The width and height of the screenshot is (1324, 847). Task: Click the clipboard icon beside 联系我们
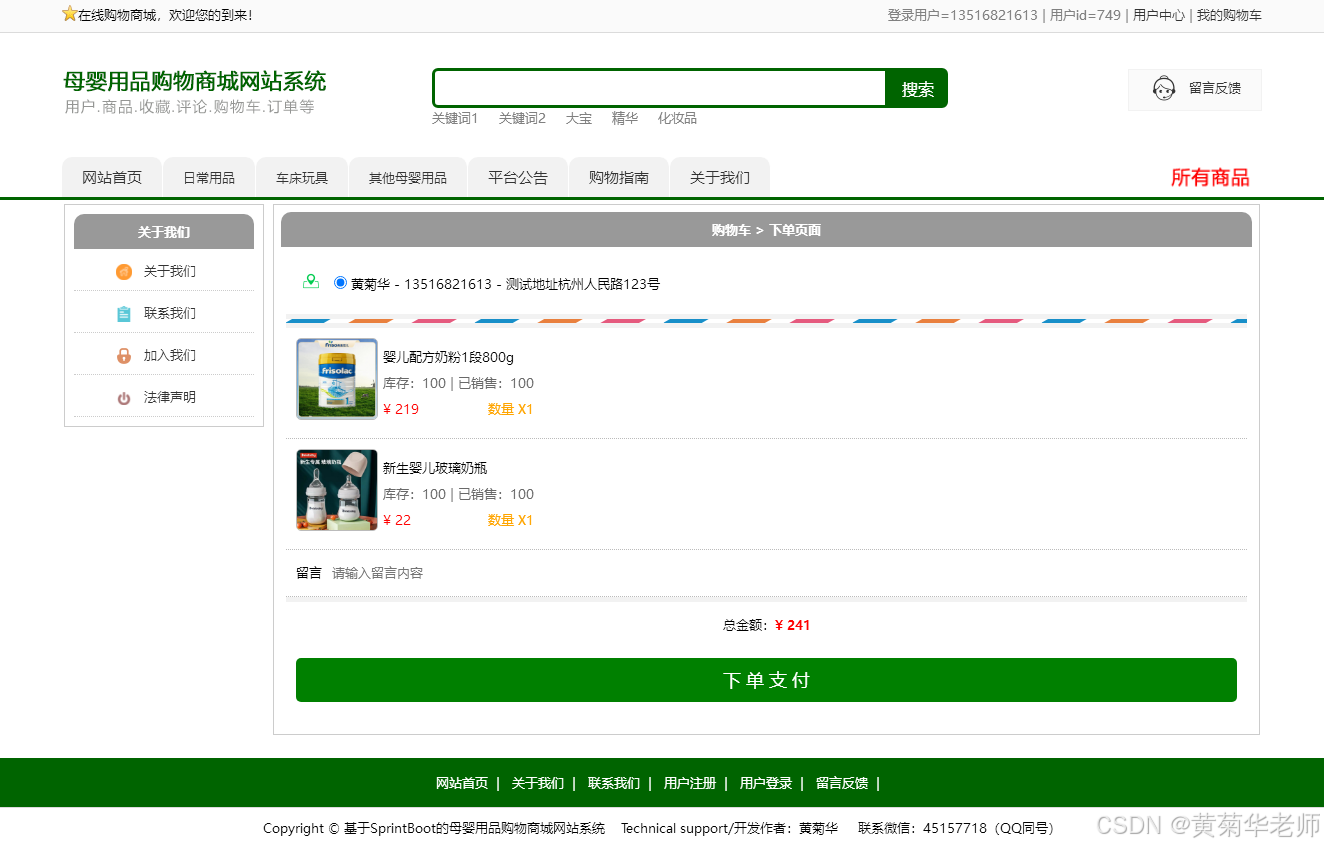(x=124, y=314)
